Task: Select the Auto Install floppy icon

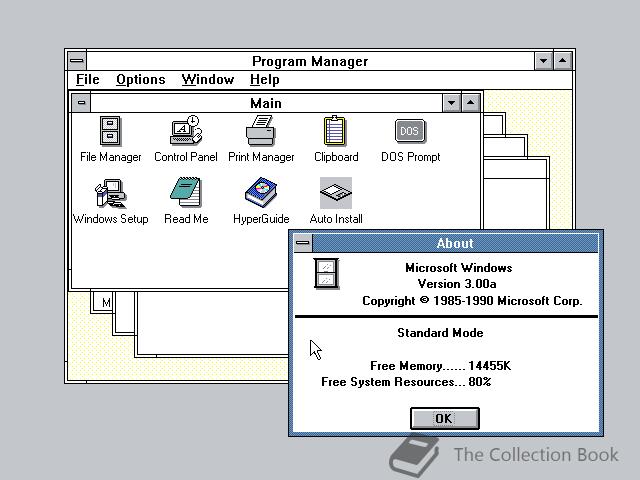Action: tap(336, 193)
